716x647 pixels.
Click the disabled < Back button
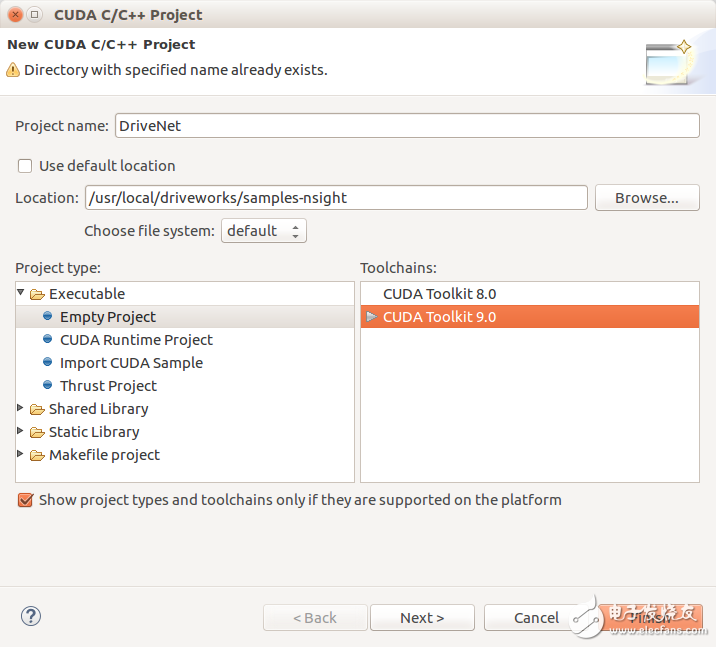[315, 618]
